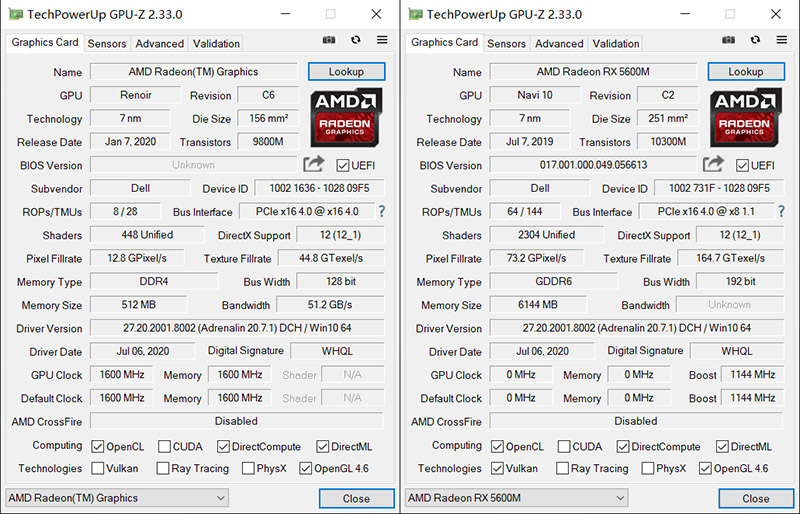Viewport: 800px width, 514px height.
Task: Click the Name field showing AMD Radeon(TM) Graphics
Action: pos(193,71)
